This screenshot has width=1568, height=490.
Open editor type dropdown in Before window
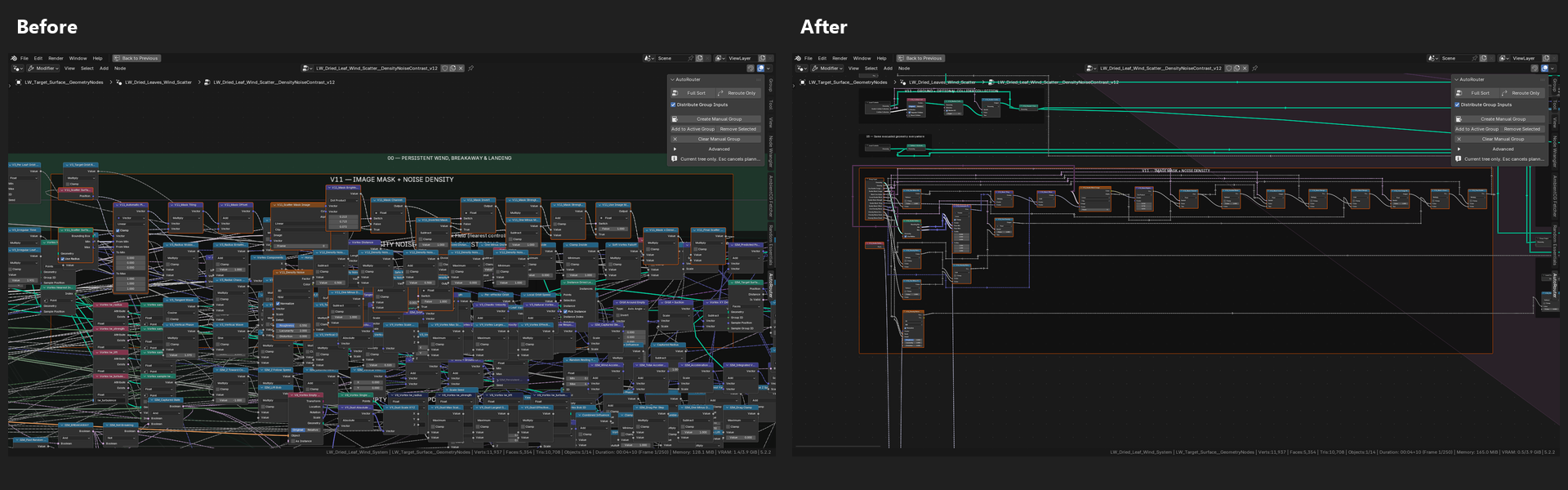[18, 69]
